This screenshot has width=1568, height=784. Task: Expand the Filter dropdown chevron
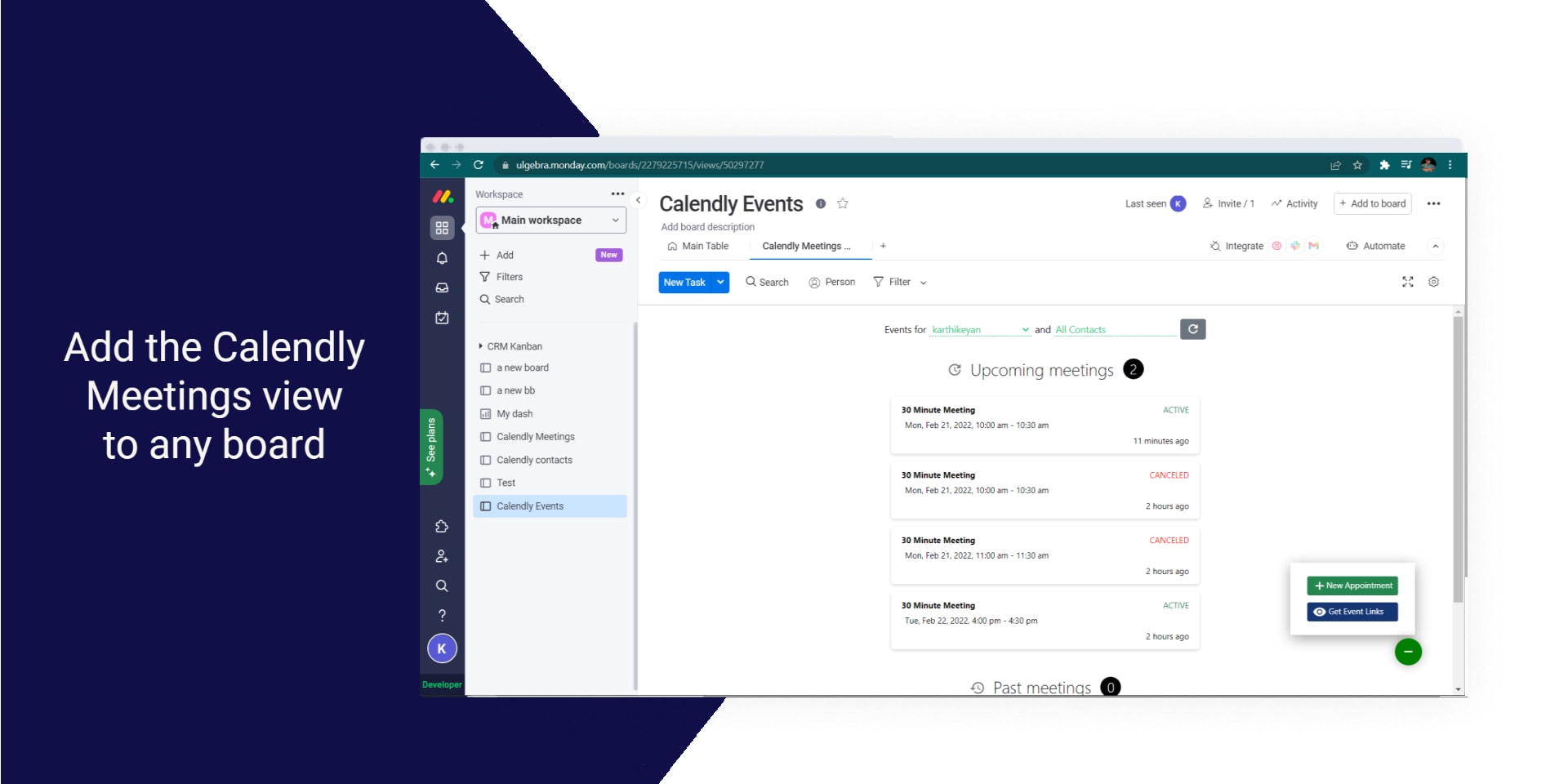924,283
